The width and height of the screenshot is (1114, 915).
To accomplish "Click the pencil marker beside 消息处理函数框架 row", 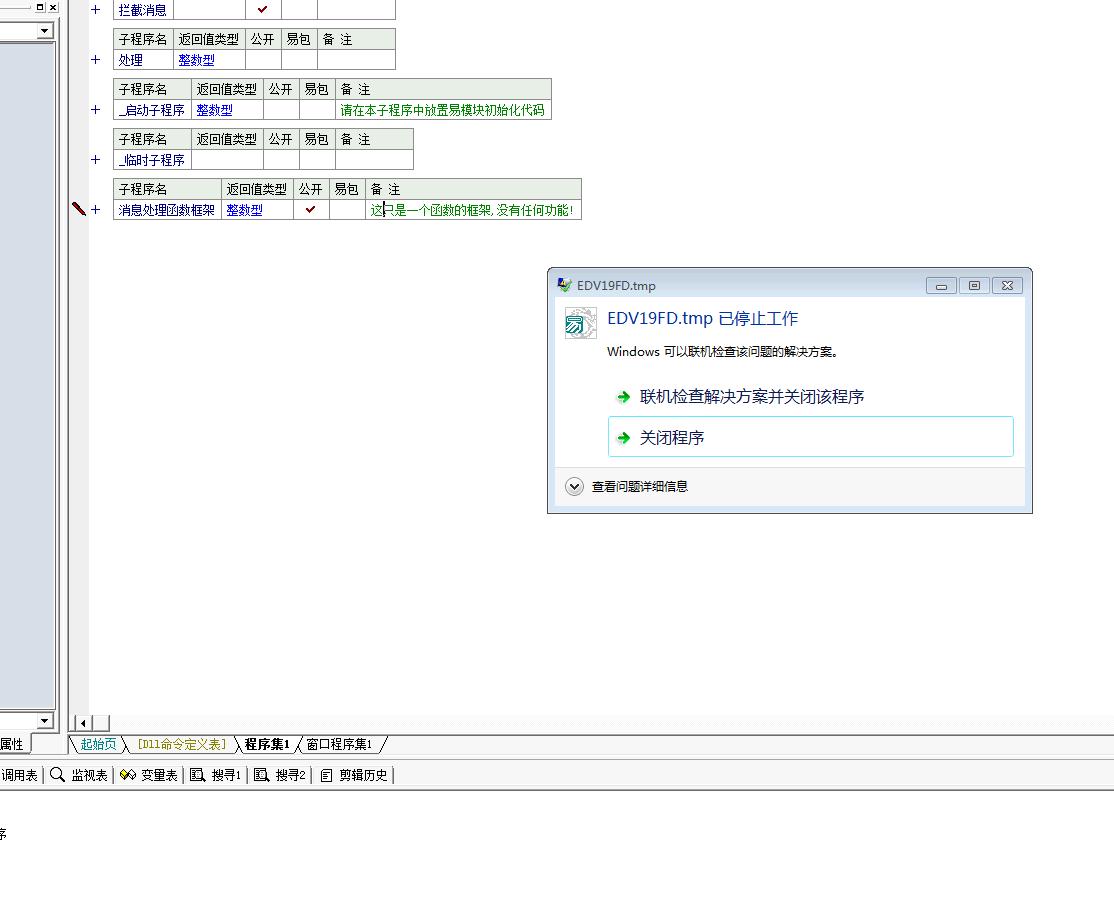I will 79,209.
